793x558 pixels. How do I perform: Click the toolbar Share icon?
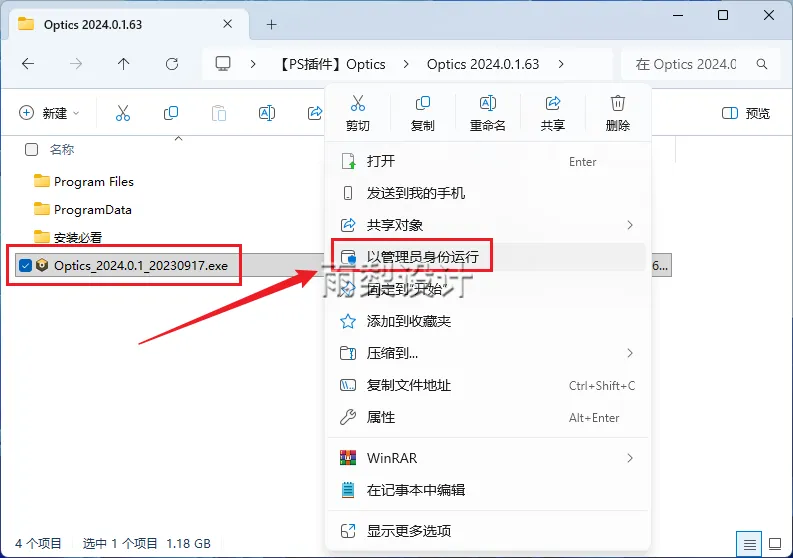pyautogui.click(x=315, y=113)
